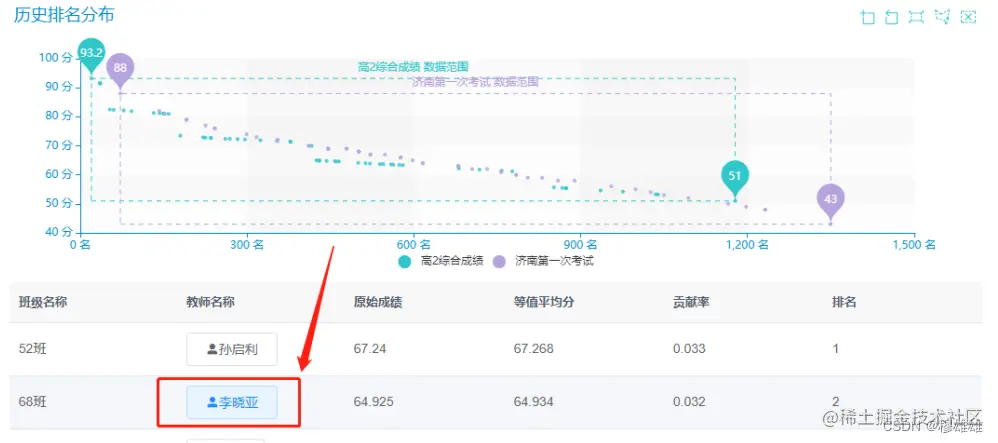Click the 济南第一次考试 数据范围 label
The image size is (998, 443).
[475, 82]
